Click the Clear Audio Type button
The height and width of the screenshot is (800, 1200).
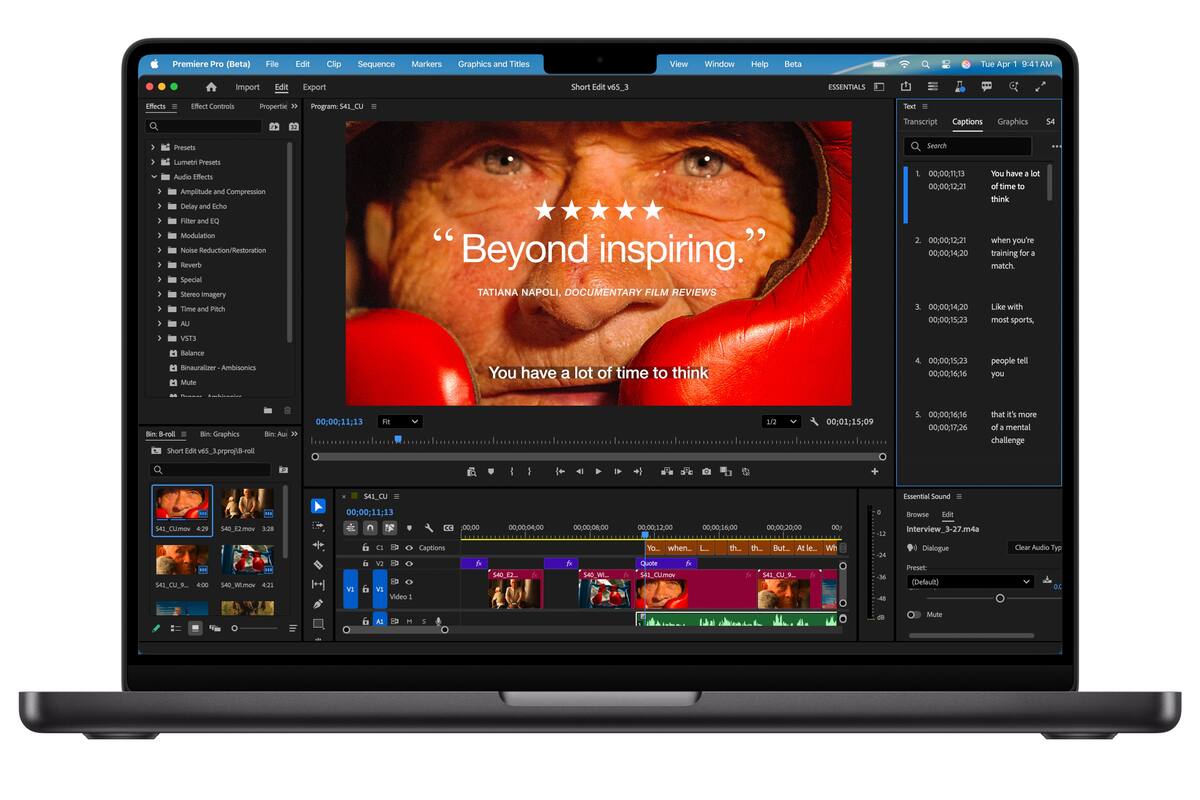1035,548
